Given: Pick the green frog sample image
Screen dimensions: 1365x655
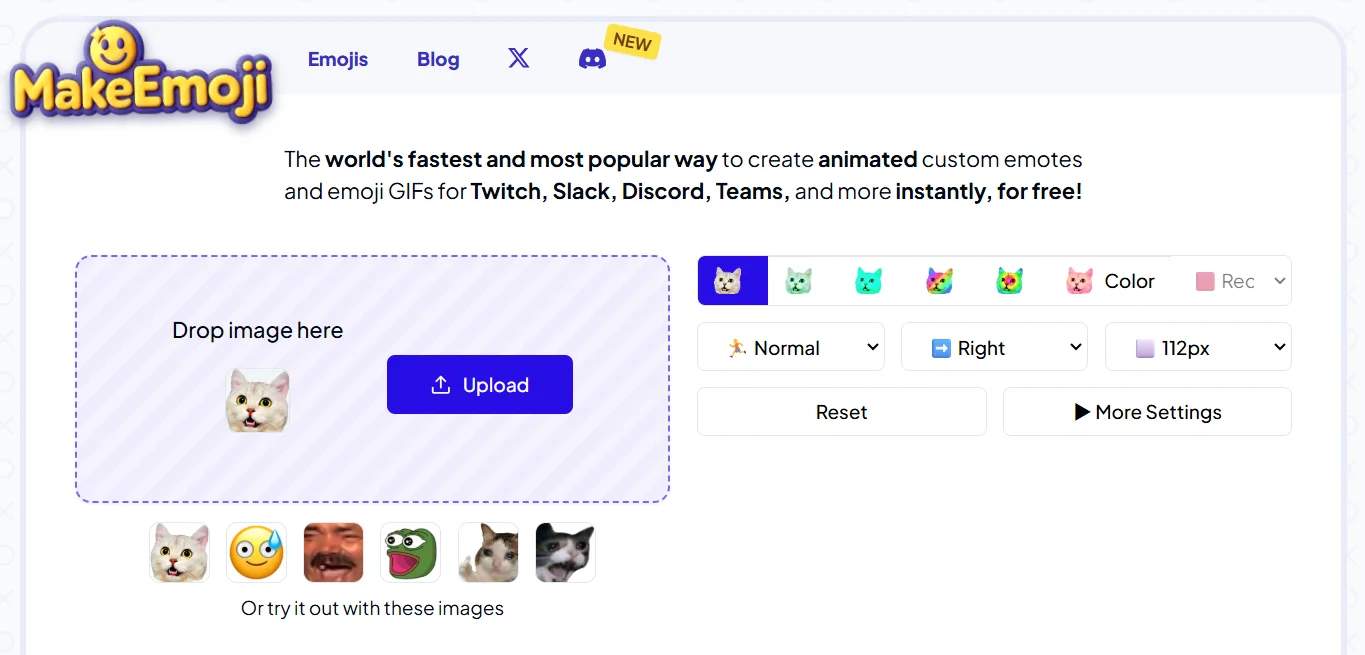Looking at the screenshot, I should 410,552.
